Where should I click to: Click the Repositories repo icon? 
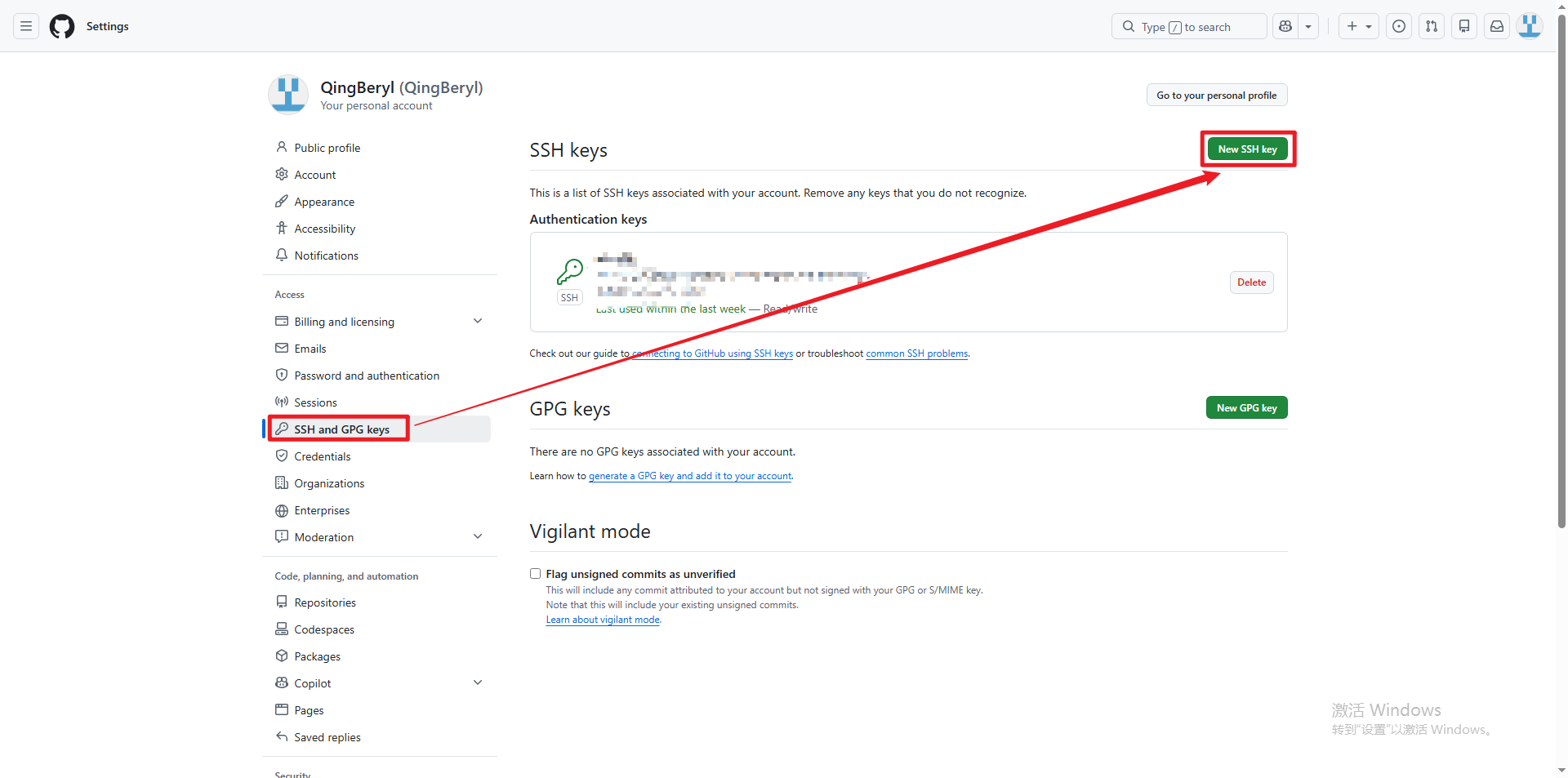[282, 602]
